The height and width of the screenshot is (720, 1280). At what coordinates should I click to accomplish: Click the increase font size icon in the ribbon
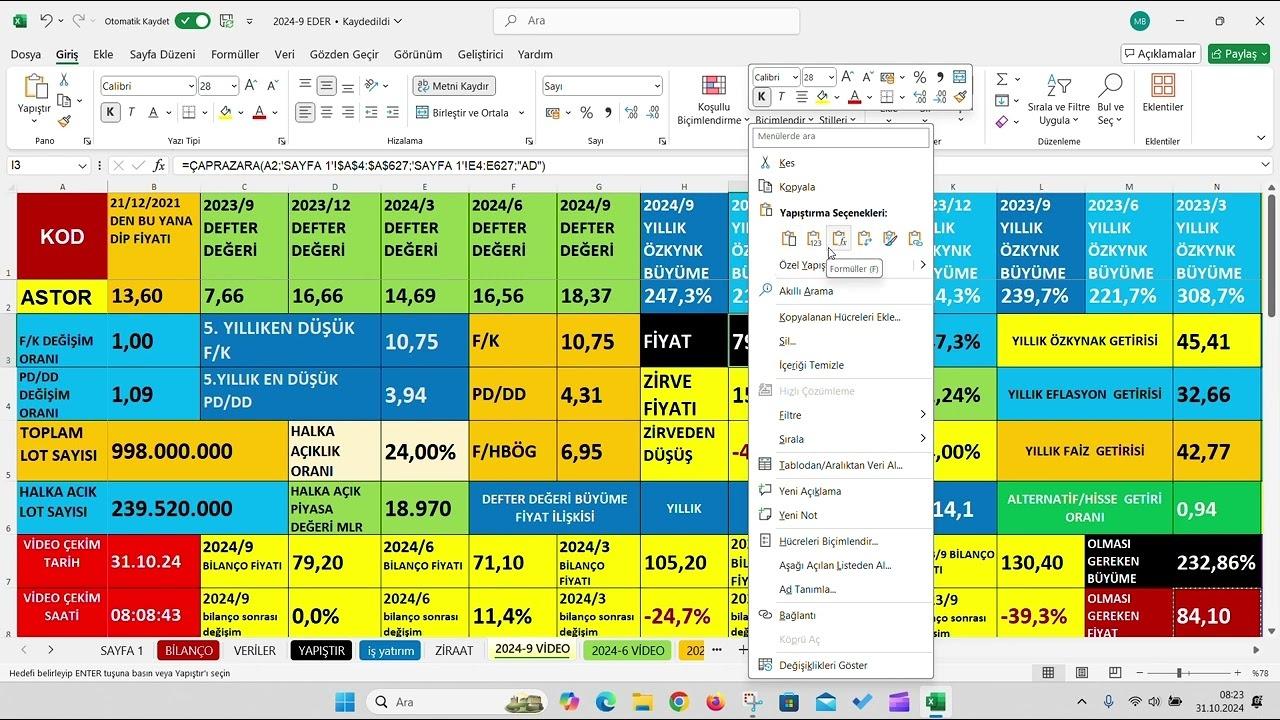[249, 86]
